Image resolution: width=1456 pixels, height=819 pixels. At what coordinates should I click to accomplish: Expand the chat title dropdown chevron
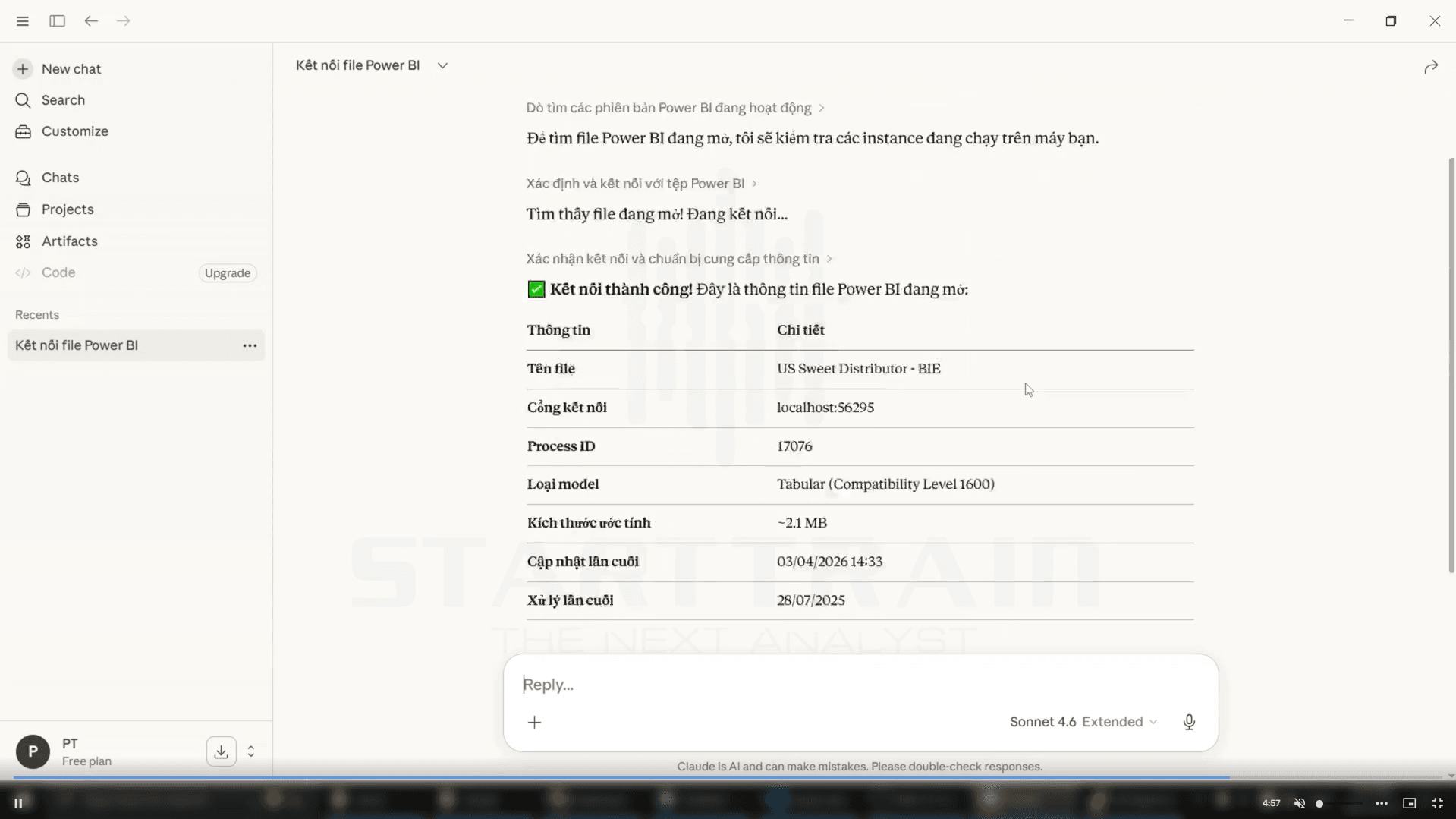coord(442,66)
